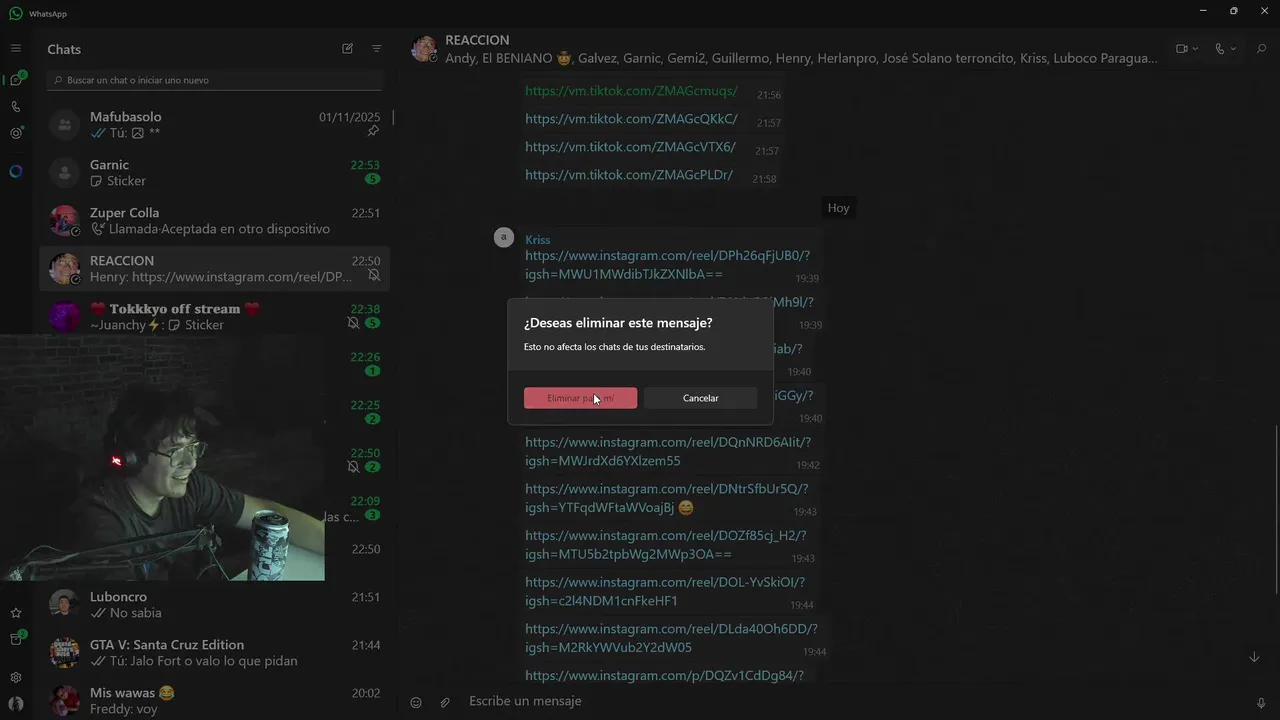
Task: Open instagram reel DLda40Oh6DD link
Action: click(671, 638)
